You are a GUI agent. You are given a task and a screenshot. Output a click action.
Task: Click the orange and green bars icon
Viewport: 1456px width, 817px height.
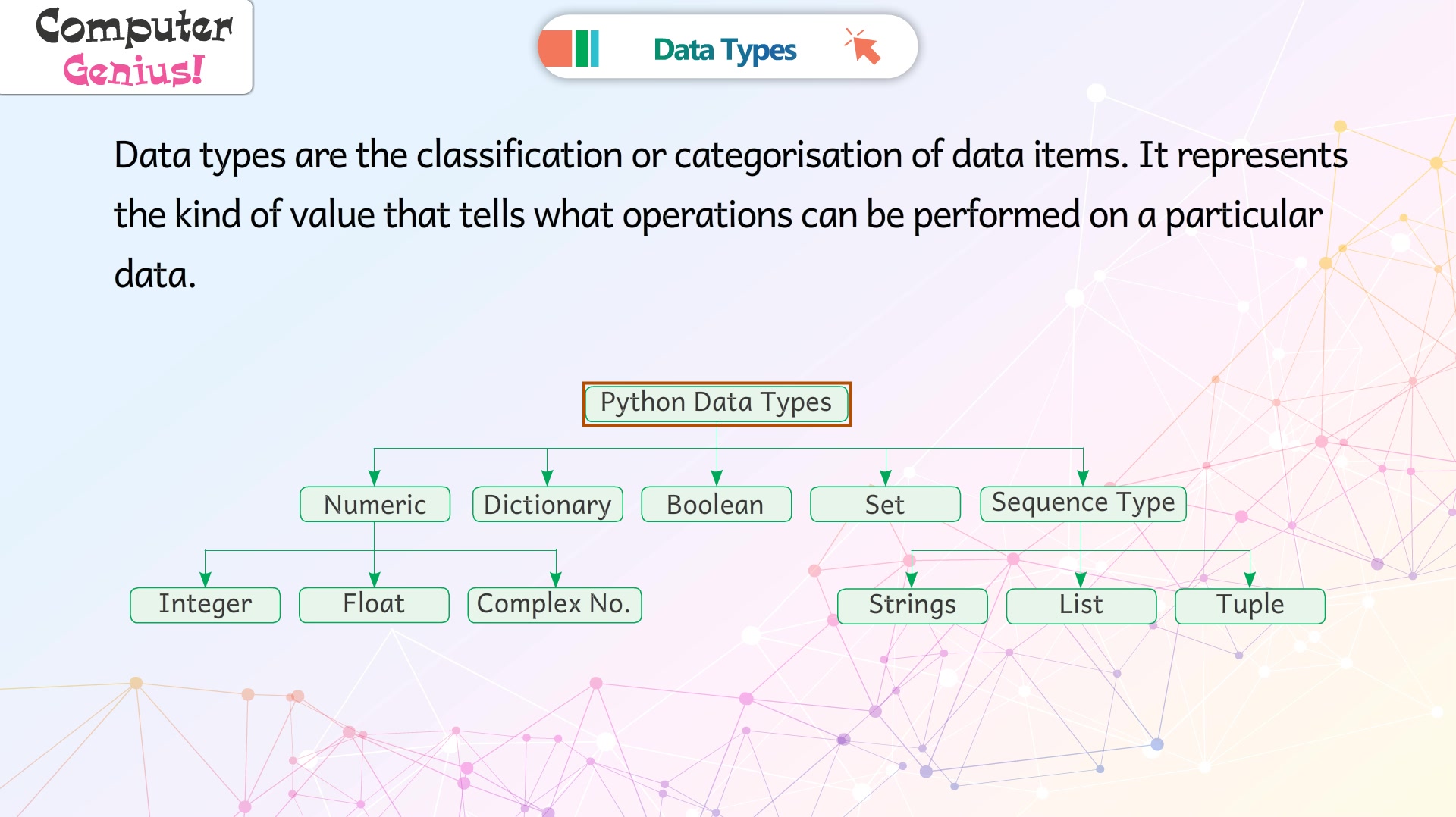(570, 49)
